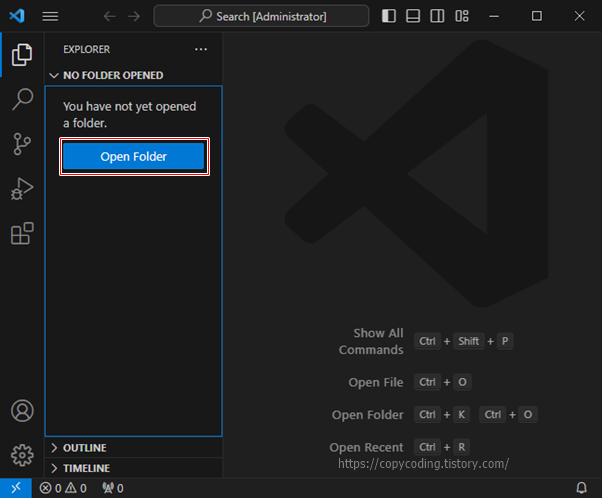Toggle the bottom panel
Screen dimensions: 602x498
pyautogui.click(x=413, y=16)
